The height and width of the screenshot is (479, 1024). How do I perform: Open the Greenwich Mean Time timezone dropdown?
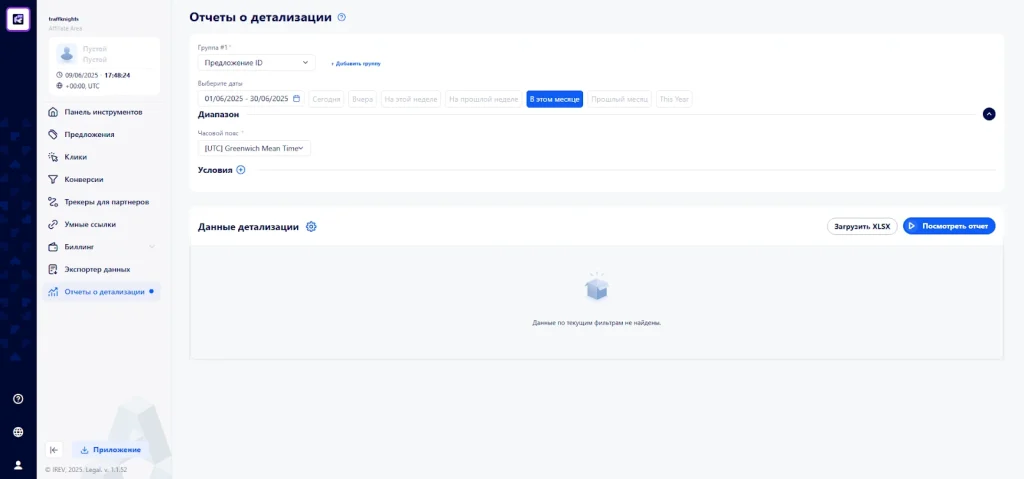(255, 148)
